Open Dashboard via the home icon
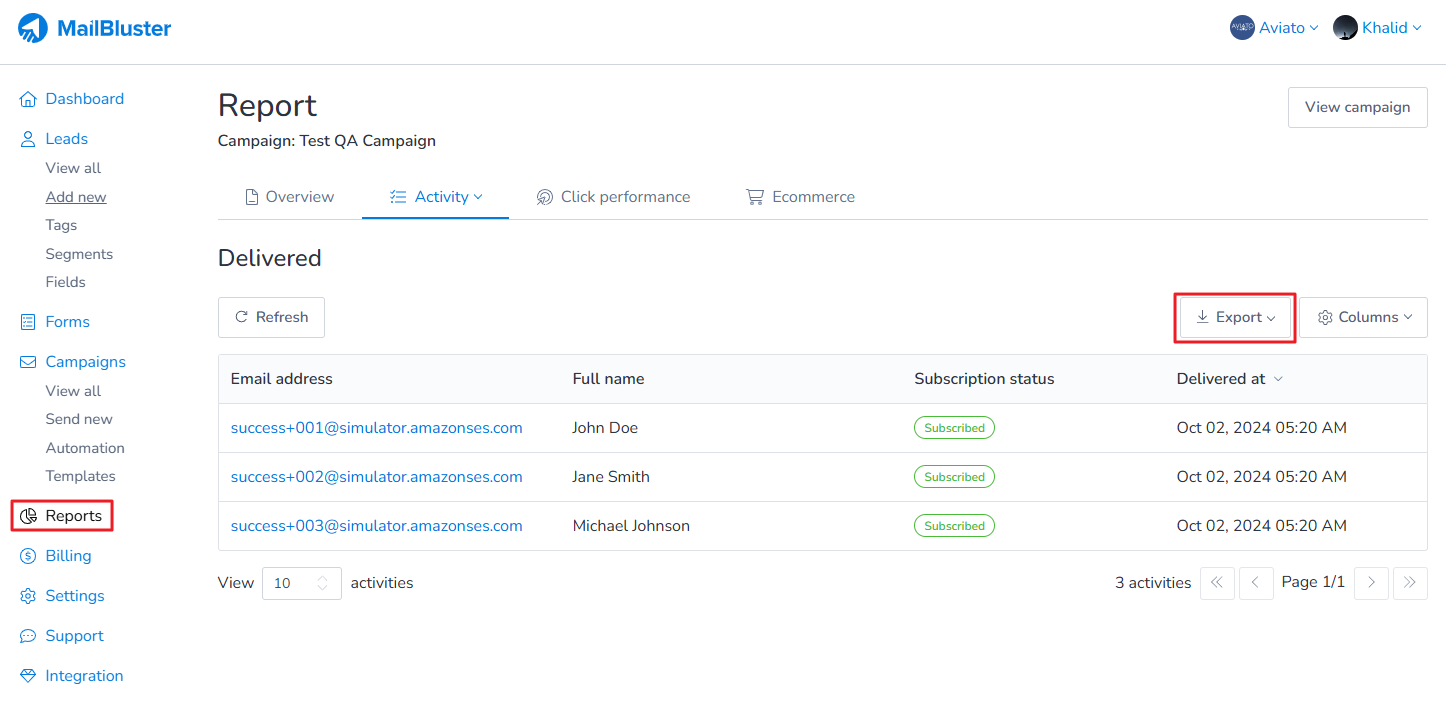The width and height of the screenshot is (1446, 707). pos(28,99)
